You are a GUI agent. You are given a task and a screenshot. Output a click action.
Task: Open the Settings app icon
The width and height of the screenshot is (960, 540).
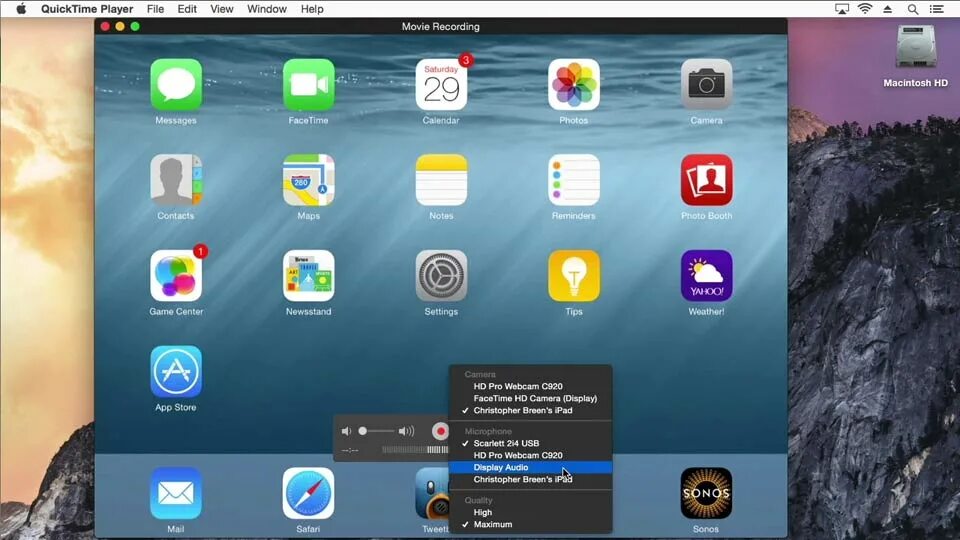pyautogui.click(x=441, y=276)
